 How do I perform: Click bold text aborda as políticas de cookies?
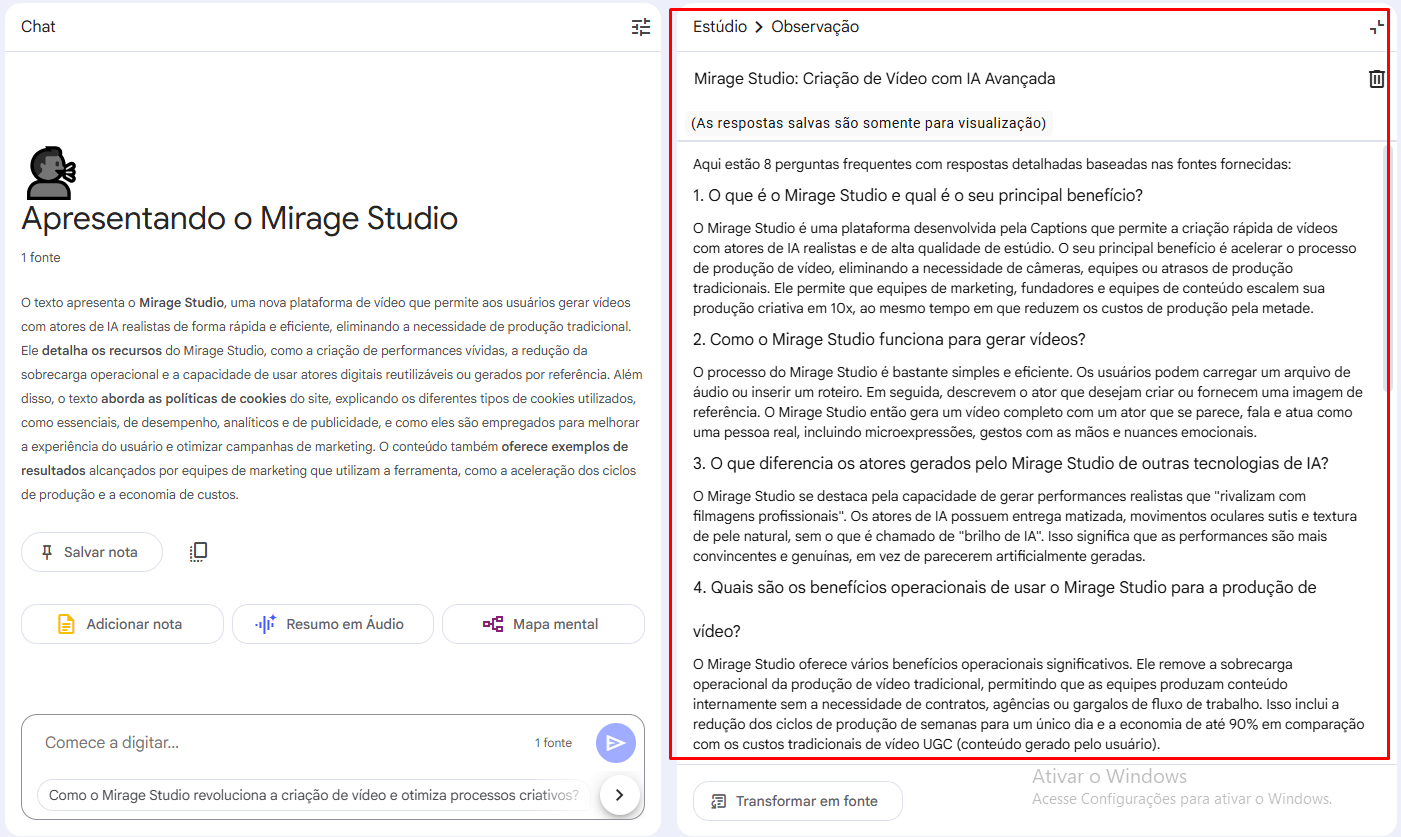194,399
